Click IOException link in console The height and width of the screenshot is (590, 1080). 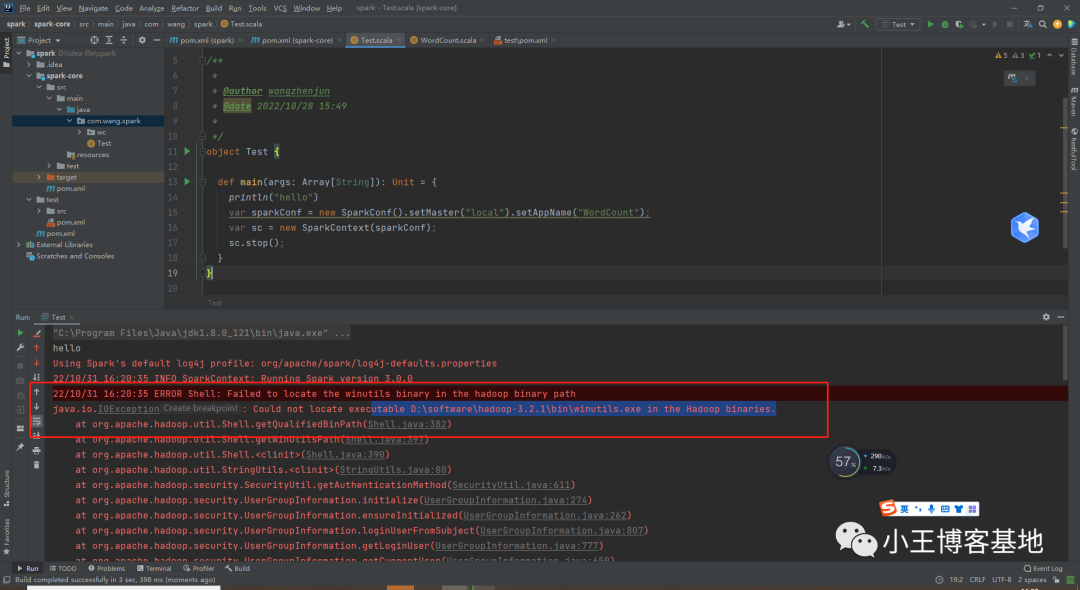129,409
